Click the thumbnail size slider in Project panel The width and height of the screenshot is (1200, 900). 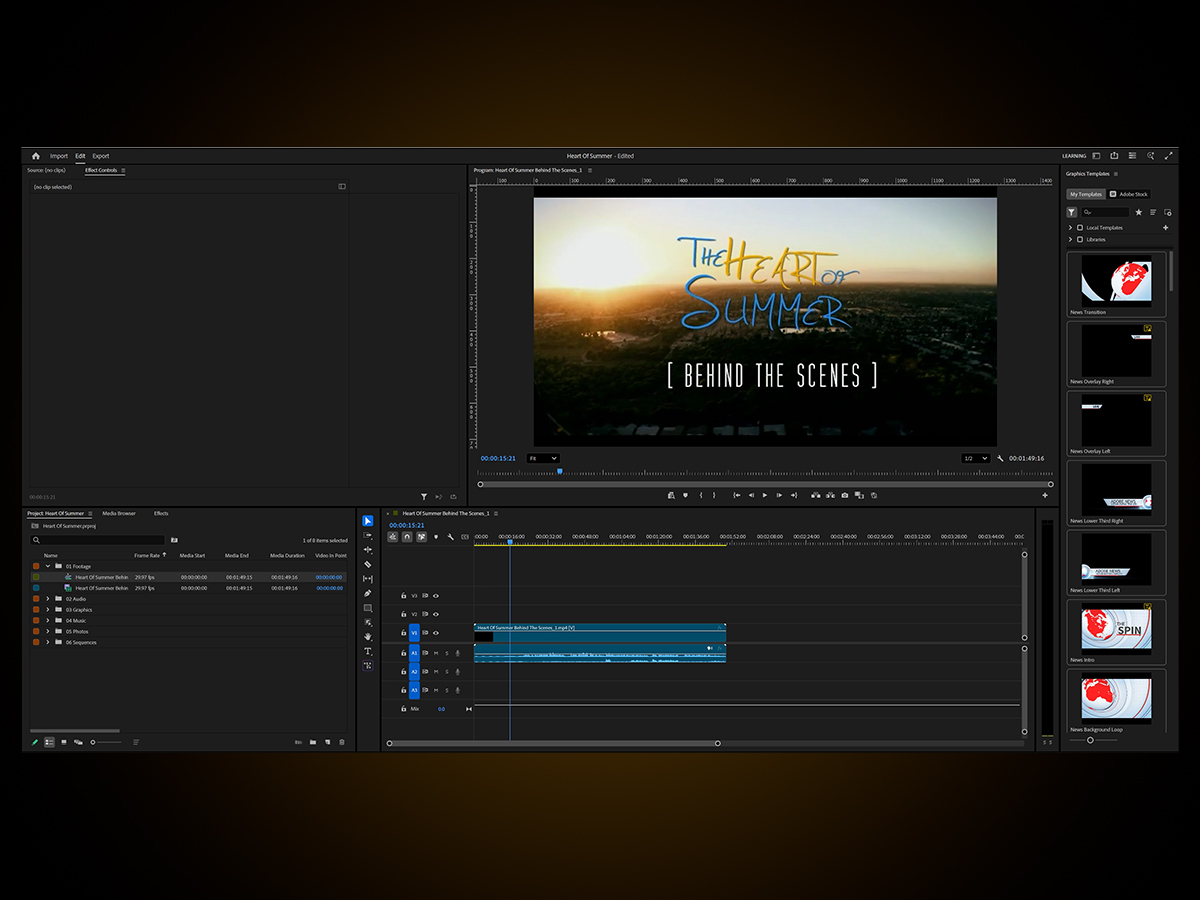[93, 742]
